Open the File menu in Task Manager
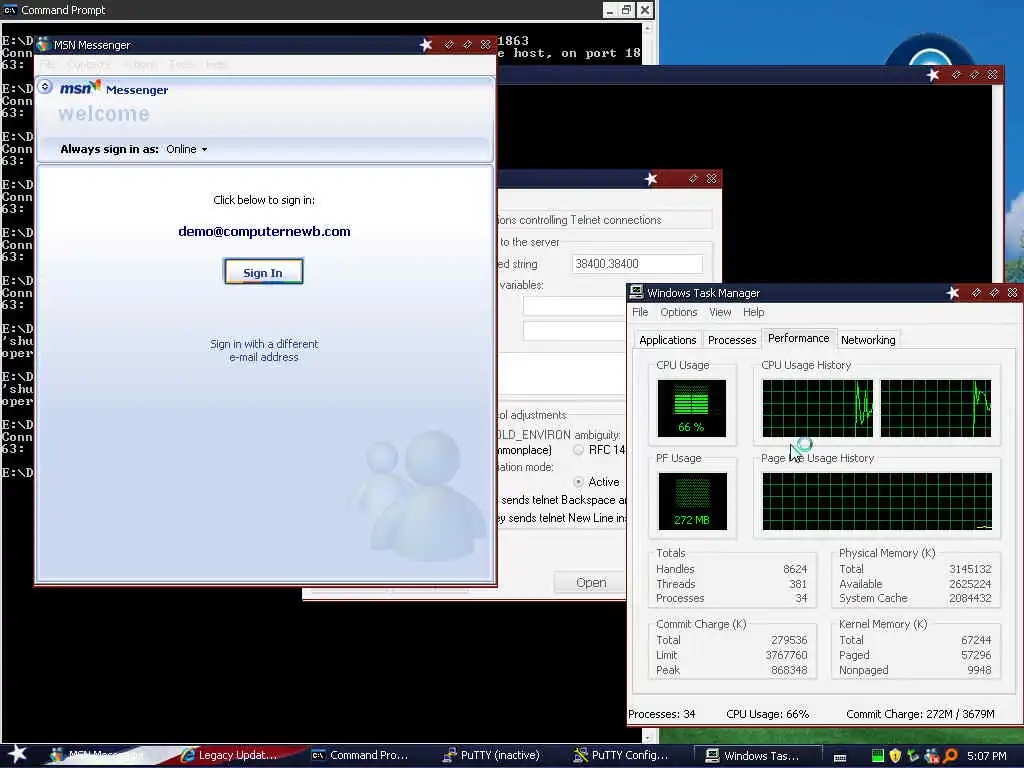 coord(640,312)
